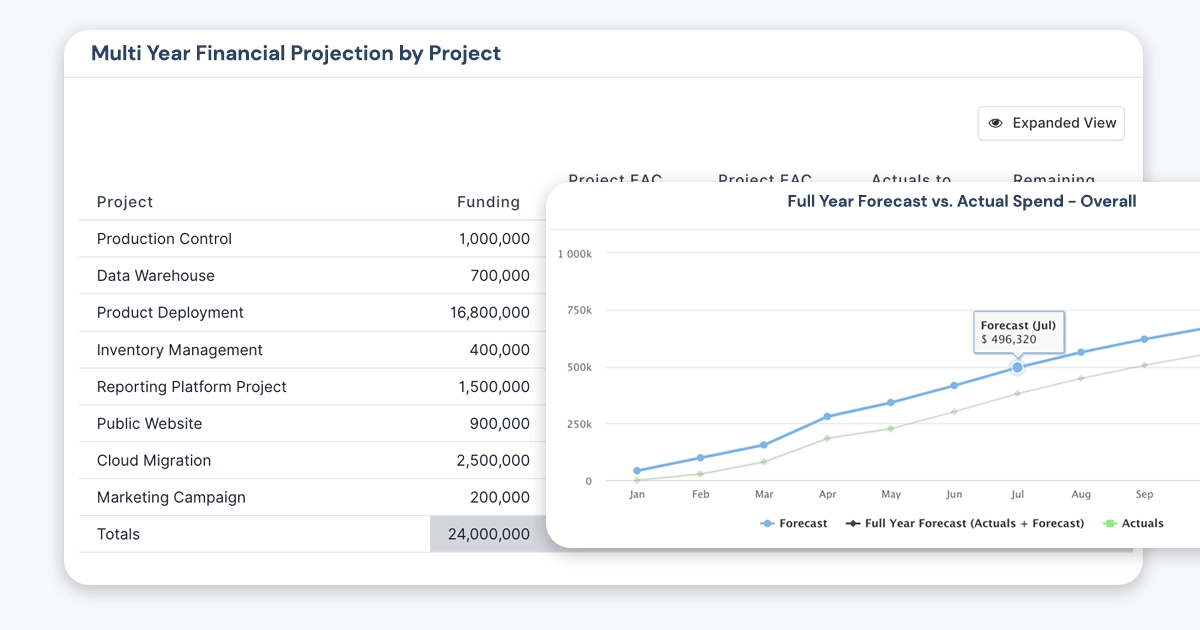Click the Expanded View button
This screenshot has height=630, width=1200.
coord(1051,122)
